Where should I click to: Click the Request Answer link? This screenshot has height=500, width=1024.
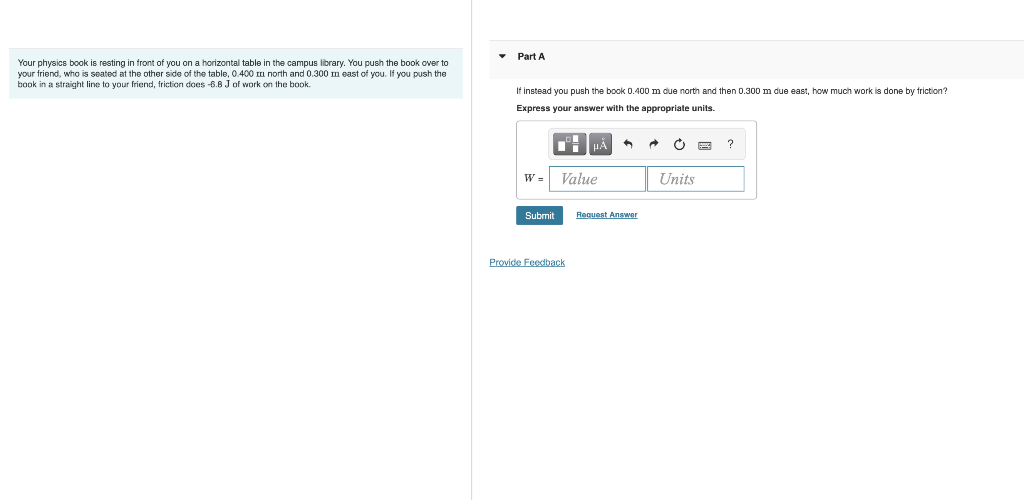tap(607, 215)
